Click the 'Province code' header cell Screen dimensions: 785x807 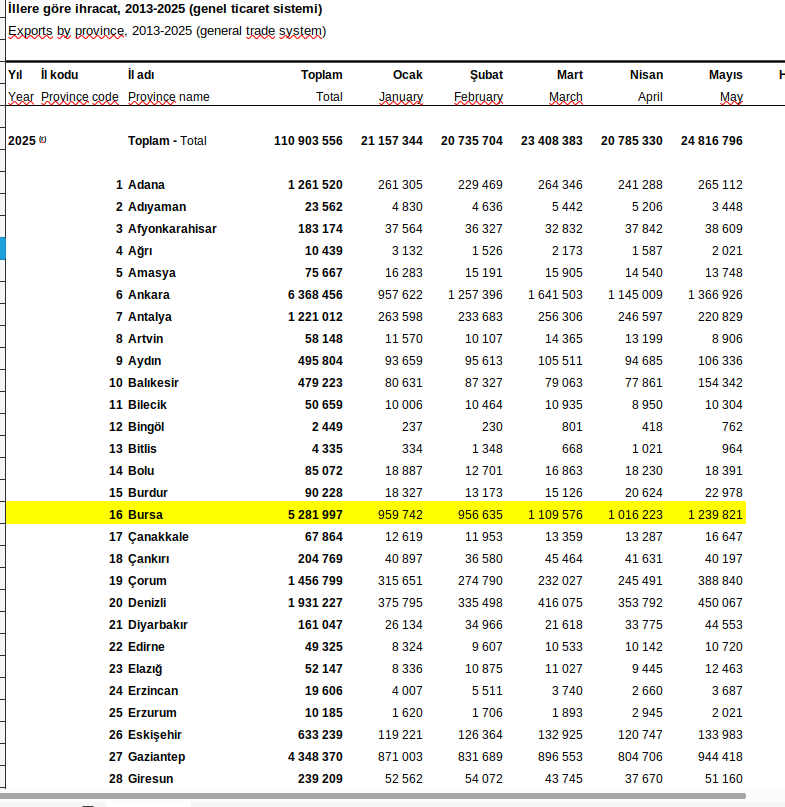click(80, 97)
